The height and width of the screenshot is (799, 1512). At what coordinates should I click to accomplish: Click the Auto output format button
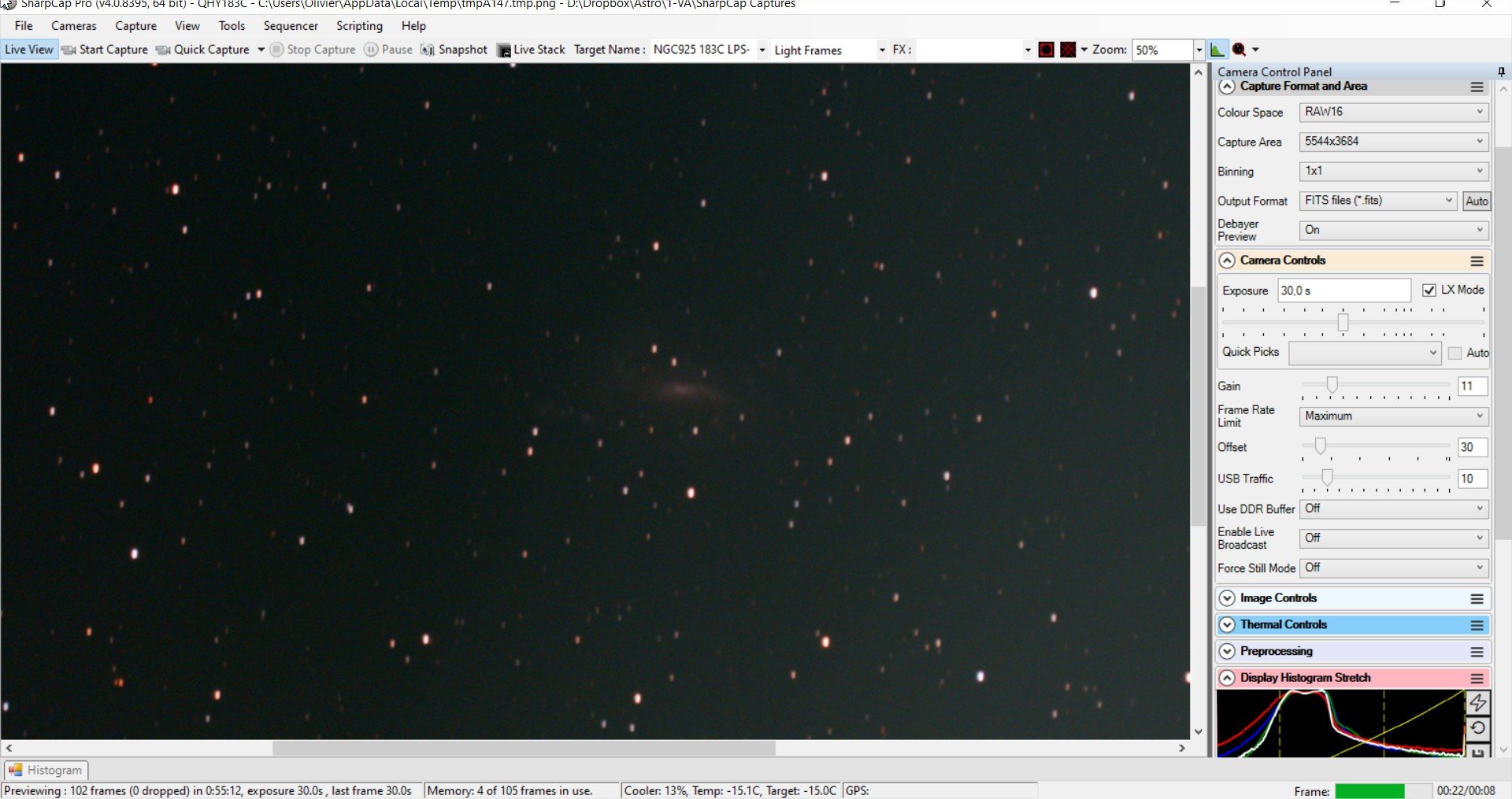click(1477, 202)
